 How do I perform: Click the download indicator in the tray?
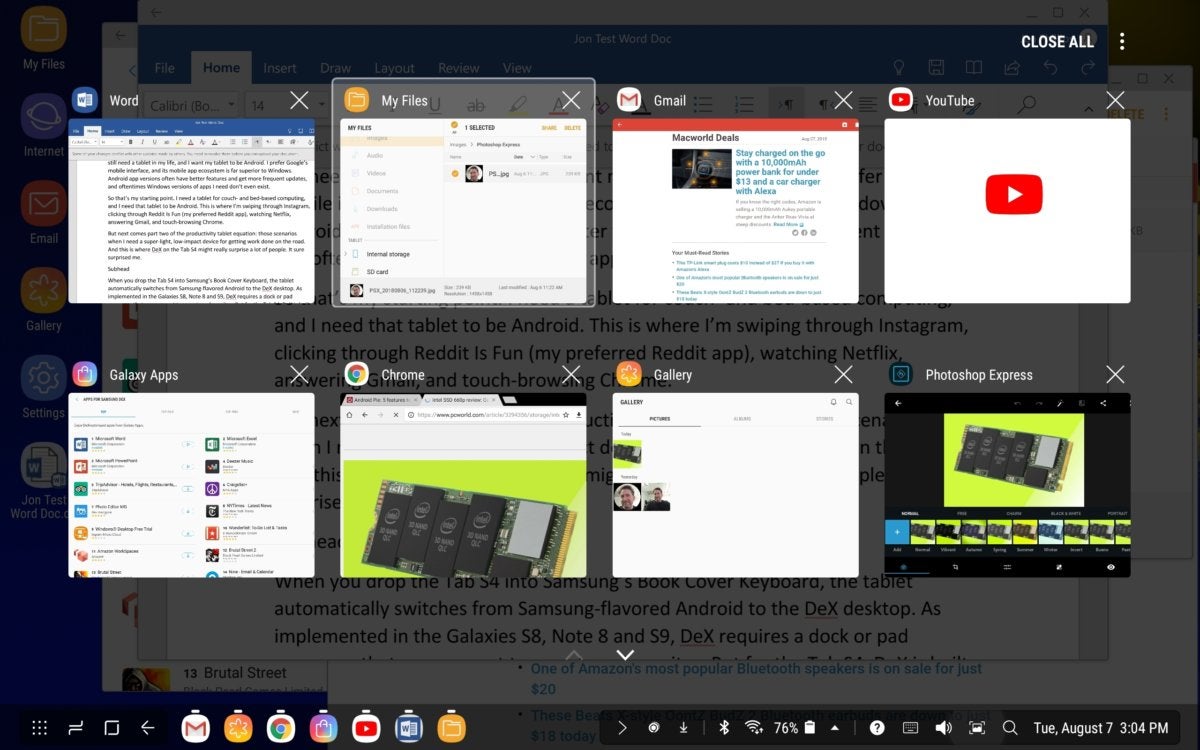[684, 728]
